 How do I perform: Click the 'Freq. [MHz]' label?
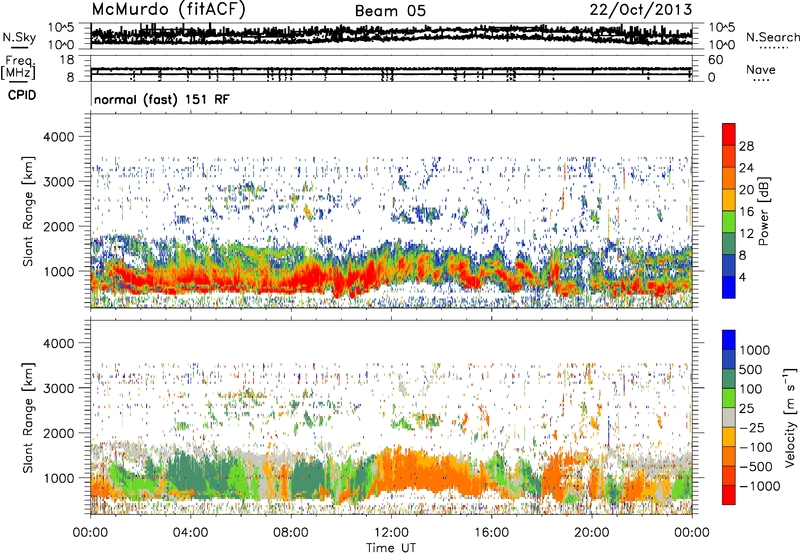18,68
